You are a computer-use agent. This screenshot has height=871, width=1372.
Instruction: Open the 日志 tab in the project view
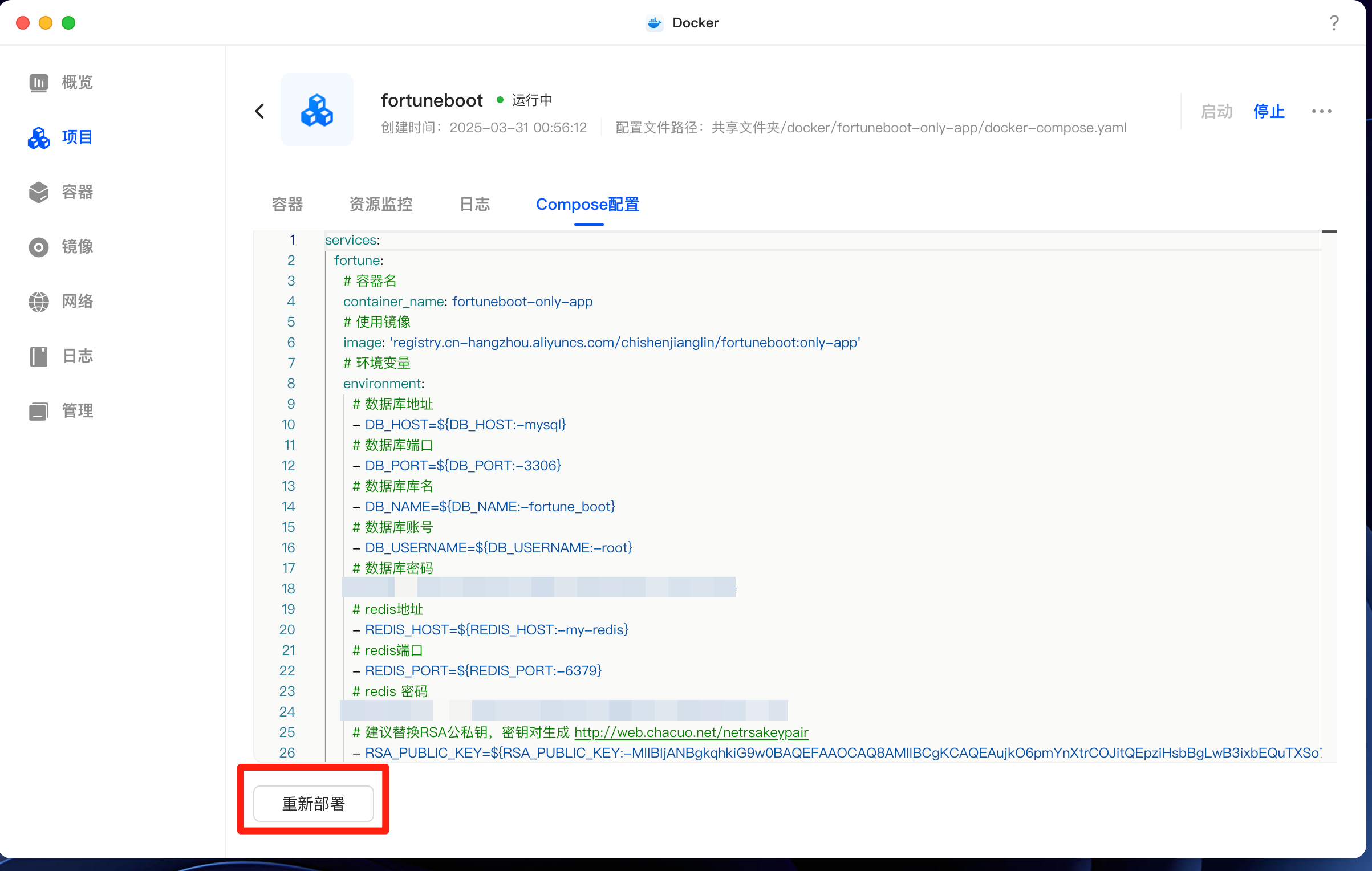point(474,204)
